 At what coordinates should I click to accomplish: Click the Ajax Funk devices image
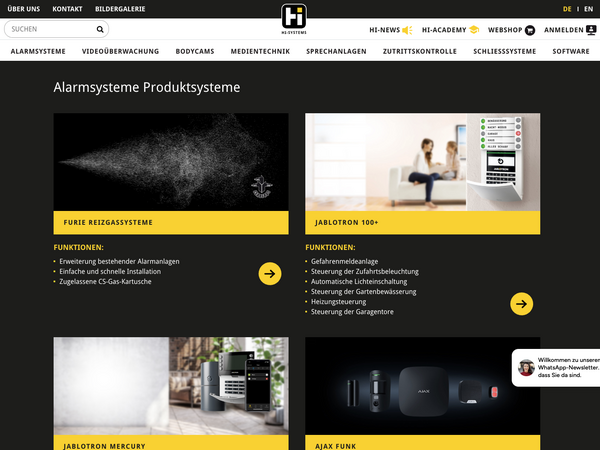[423, 386]
